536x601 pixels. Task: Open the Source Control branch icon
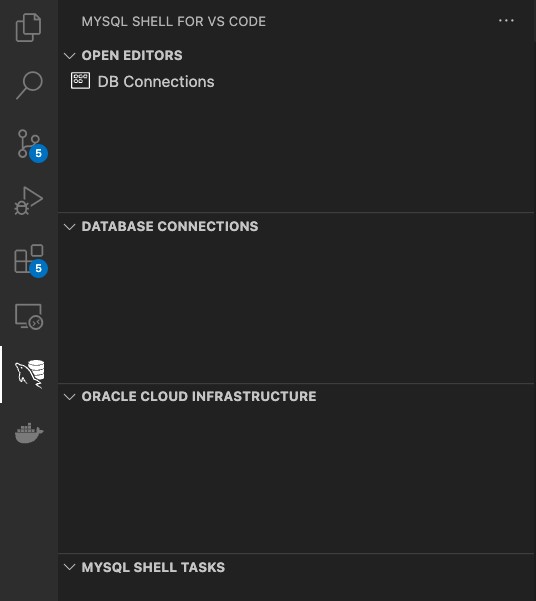coord(29,144)
